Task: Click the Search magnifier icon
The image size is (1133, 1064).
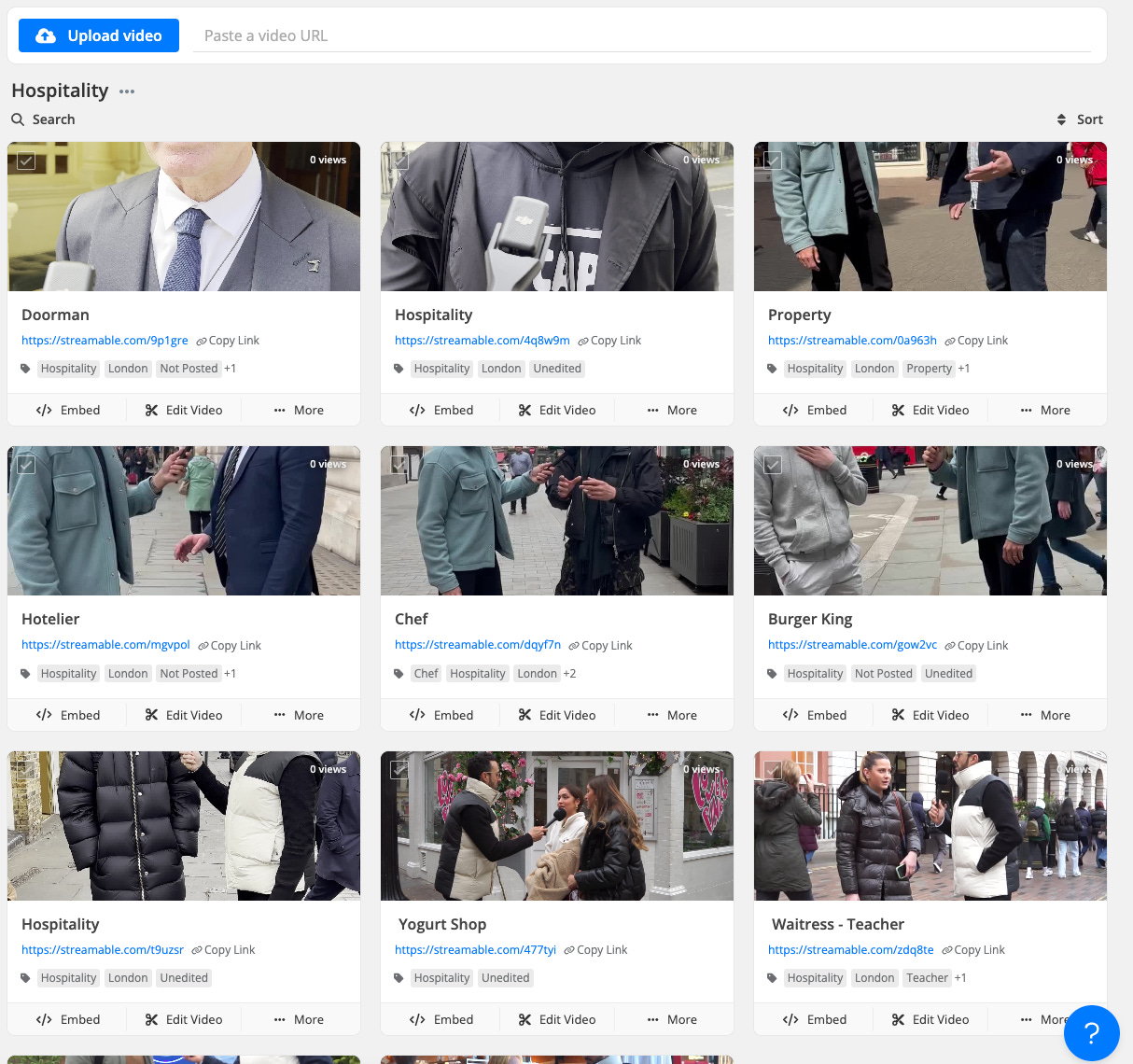Action: [x=18, y=119]
